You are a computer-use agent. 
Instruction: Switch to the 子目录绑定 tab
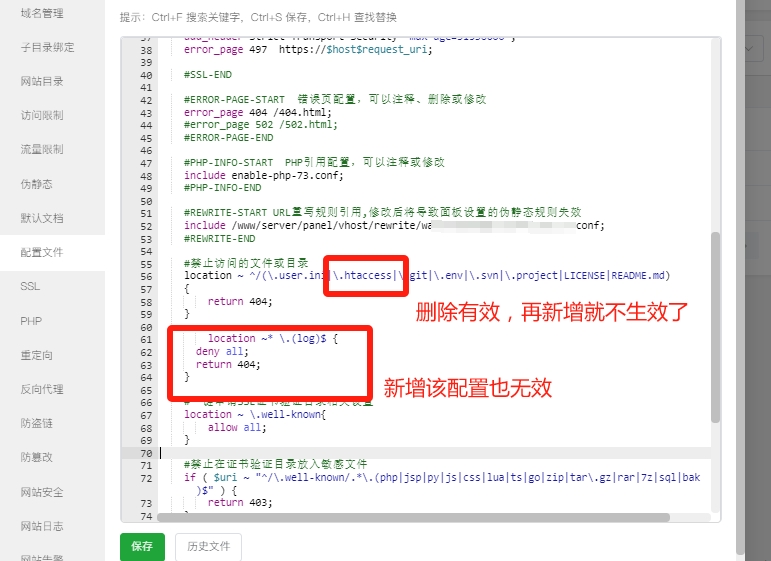[47, 47]
